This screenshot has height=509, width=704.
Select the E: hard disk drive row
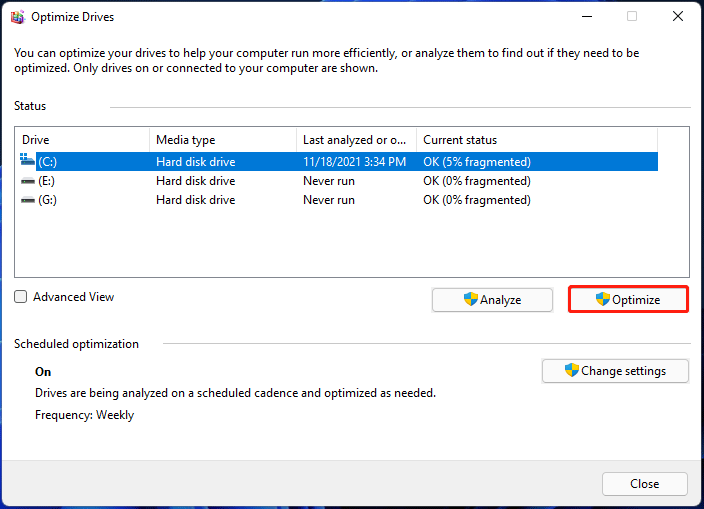point(195,181)
